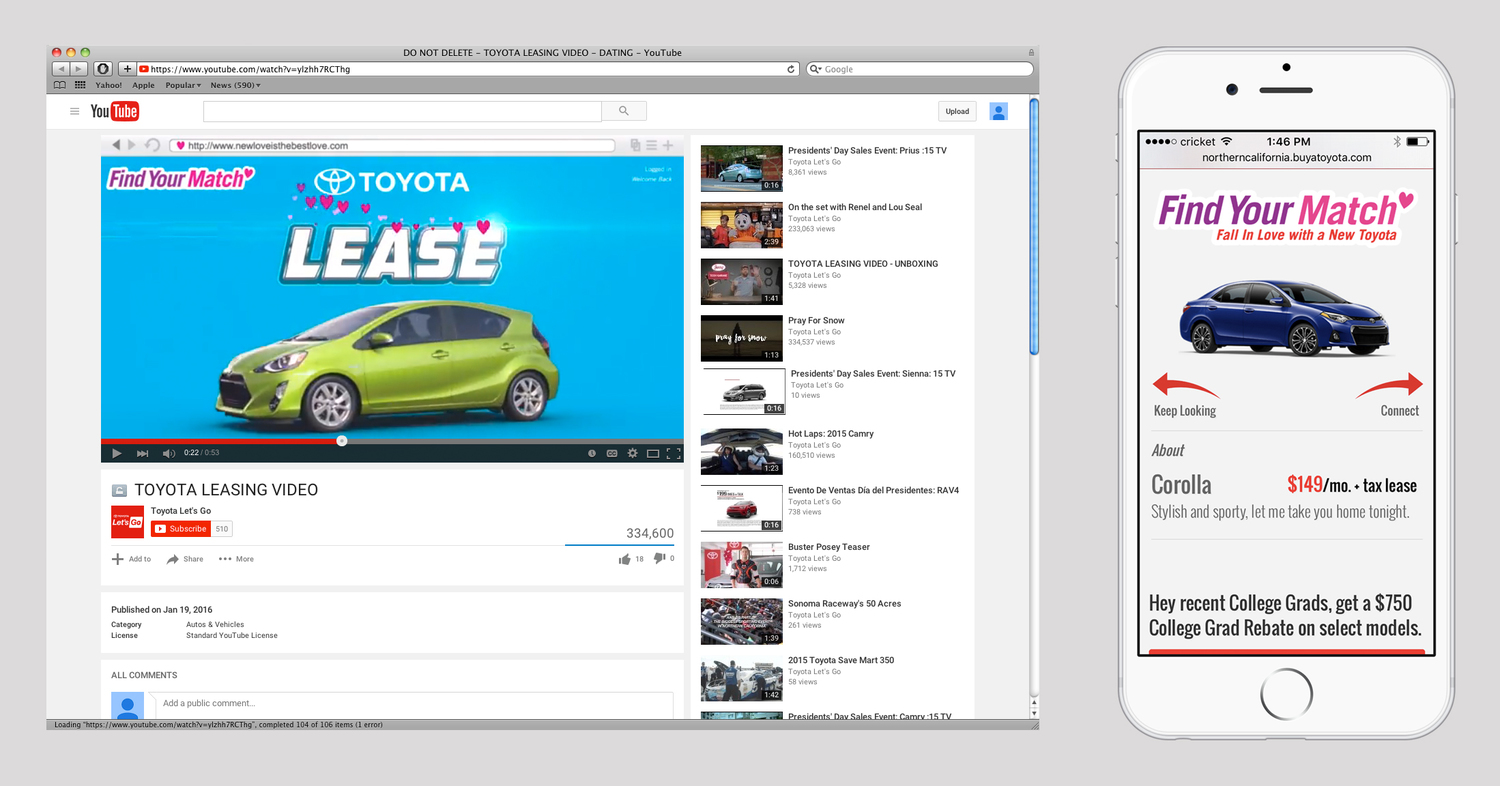Image resolution: width=1500 pixels, height=786 pixels.
Task: Expand the News (590) bookmarks dropdown
Action: pos(235,85)
